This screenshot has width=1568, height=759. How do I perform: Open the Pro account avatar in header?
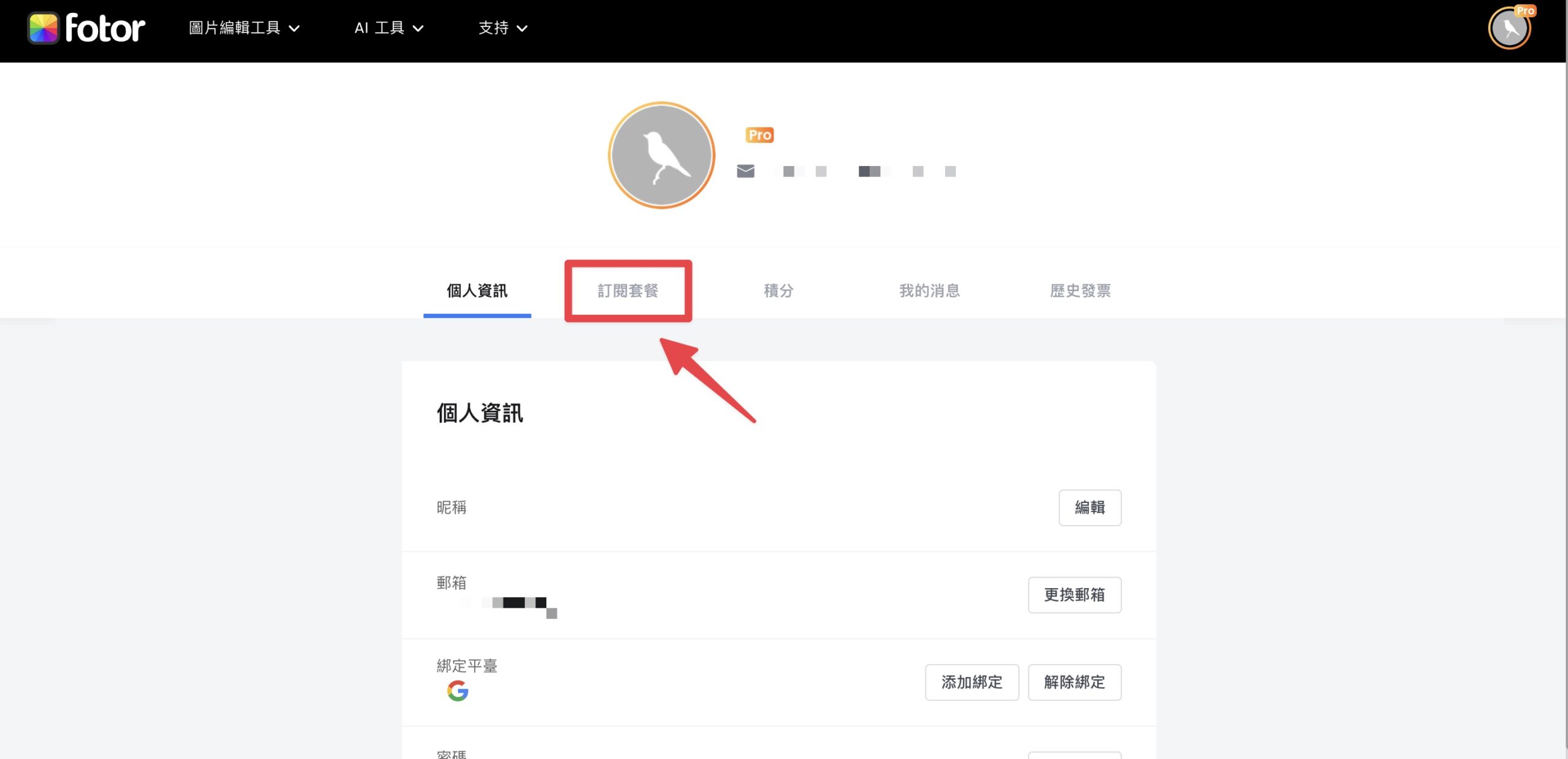coord(1510,28)
